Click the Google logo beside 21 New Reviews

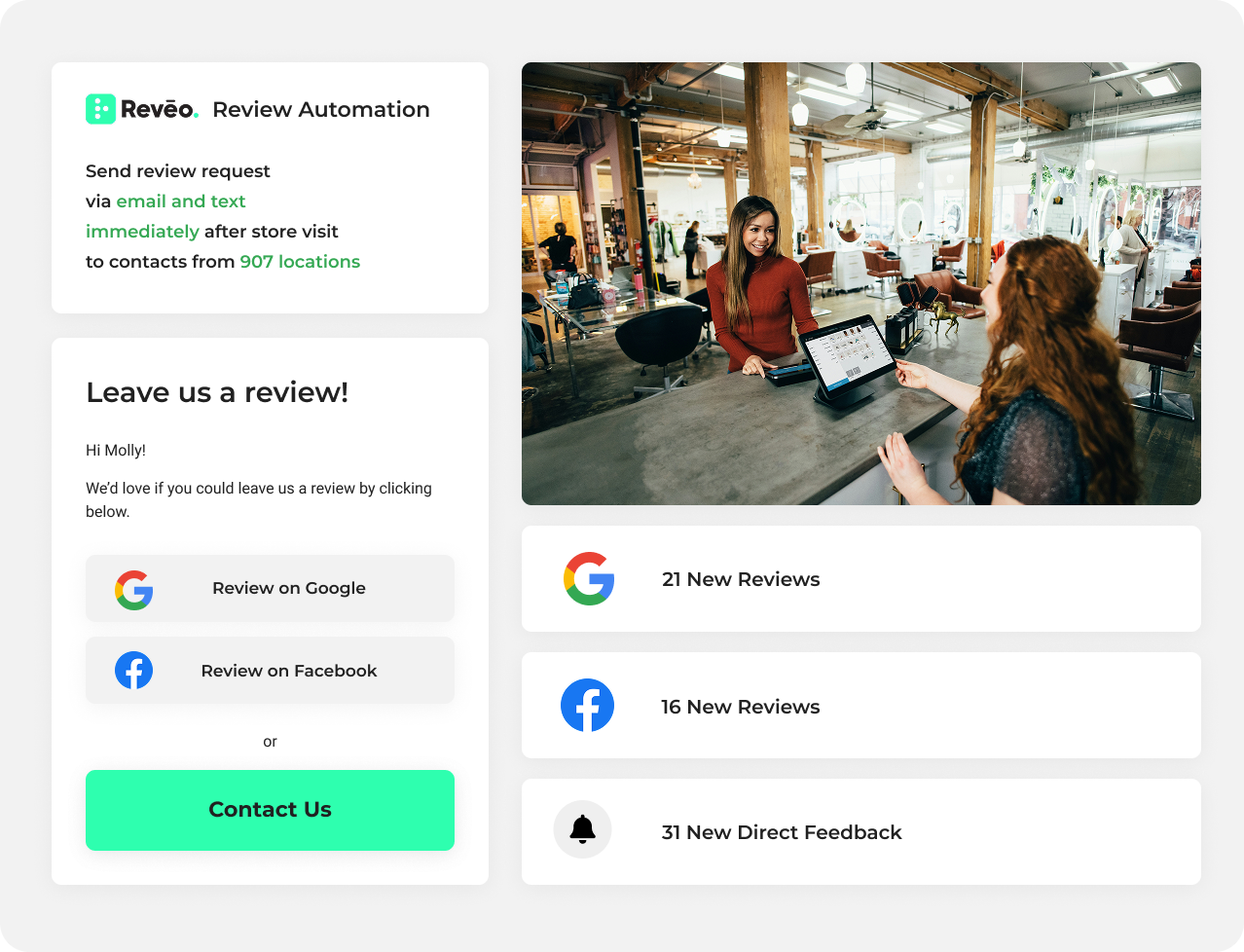(x=588, y=579)
